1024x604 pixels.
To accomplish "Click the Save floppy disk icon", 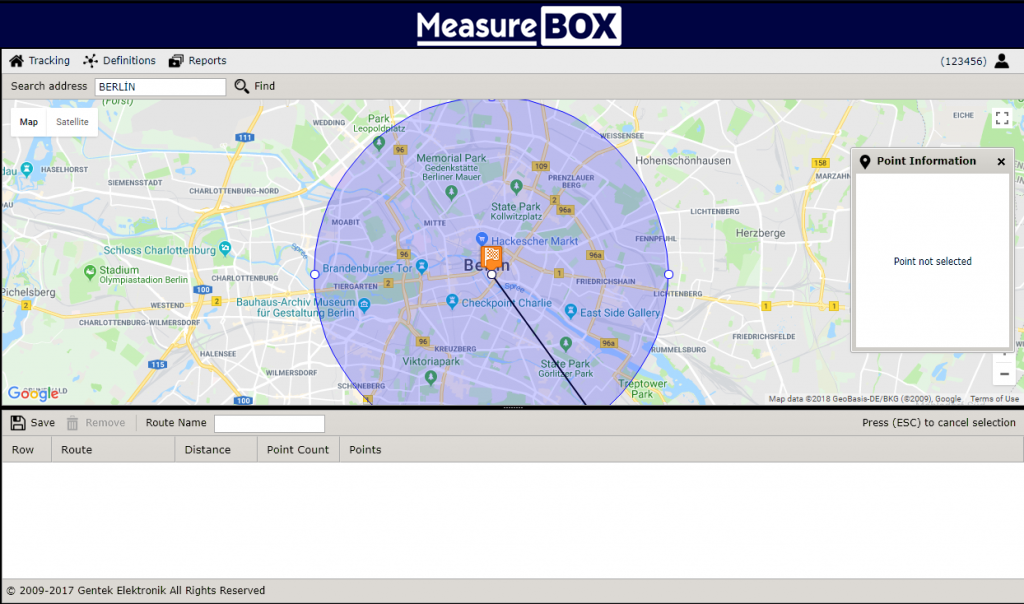I will 18,423.
